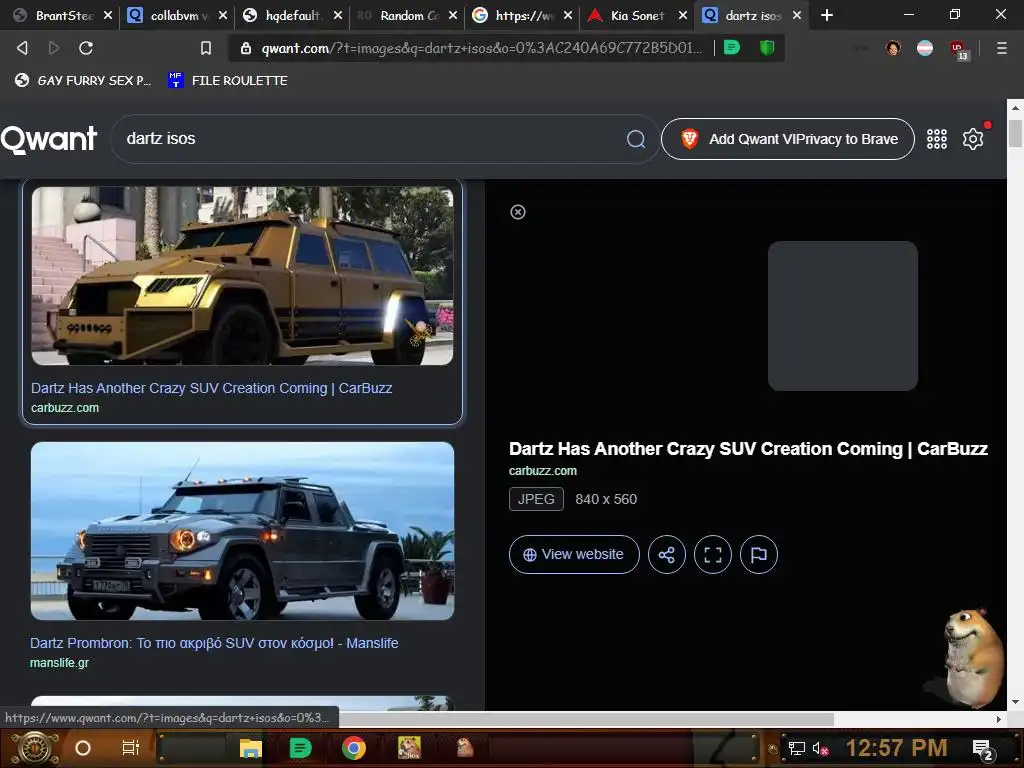The height and width of the screenshot is (768, 1024).
Task: Click the page scrollbar down arrow
Action: (1015, 702)
